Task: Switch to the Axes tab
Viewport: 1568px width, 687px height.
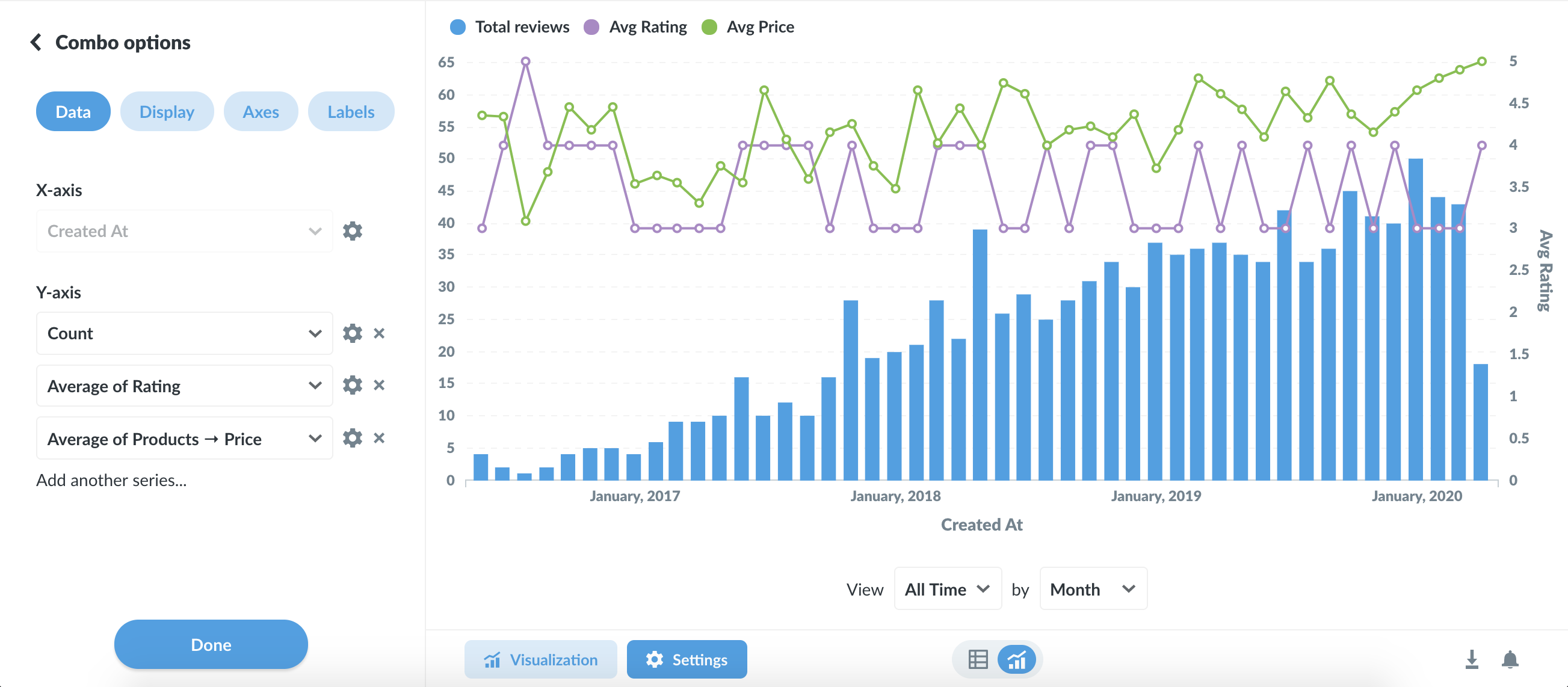Action: pos(261,112)
